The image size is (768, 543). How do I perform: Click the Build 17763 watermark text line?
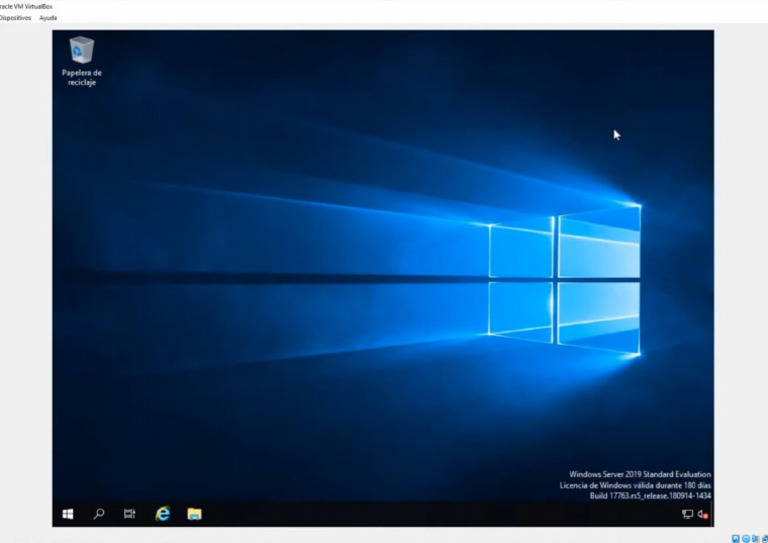650,496
